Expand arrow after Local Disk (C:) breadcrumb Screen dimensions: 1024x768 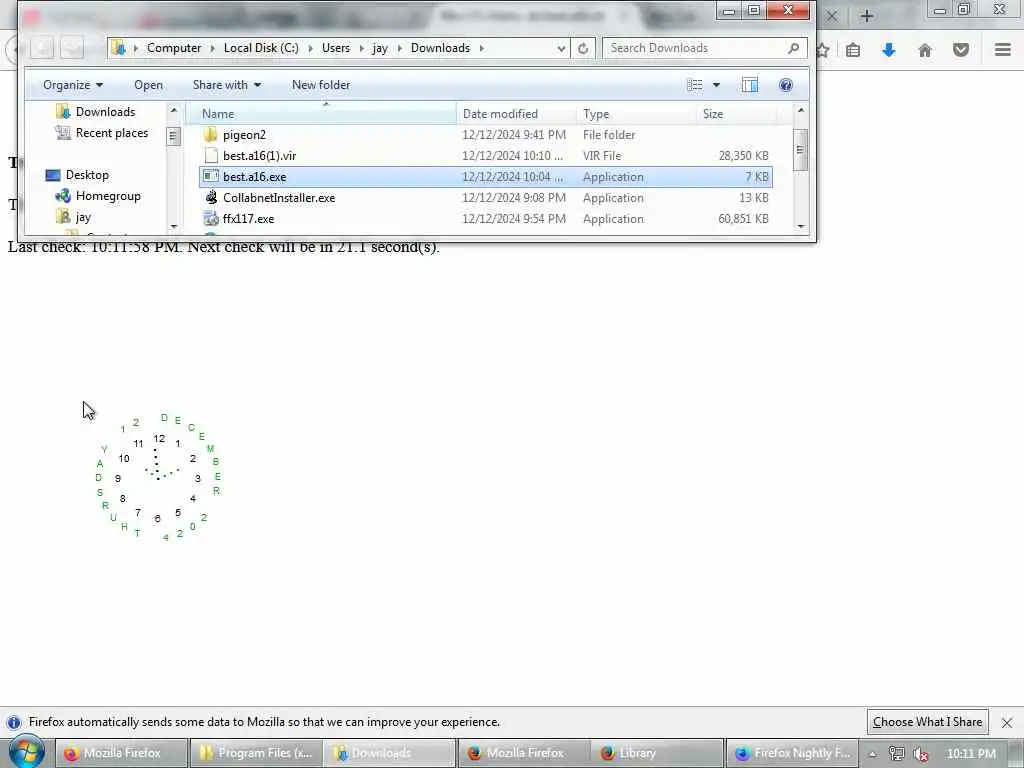(310, 48)
